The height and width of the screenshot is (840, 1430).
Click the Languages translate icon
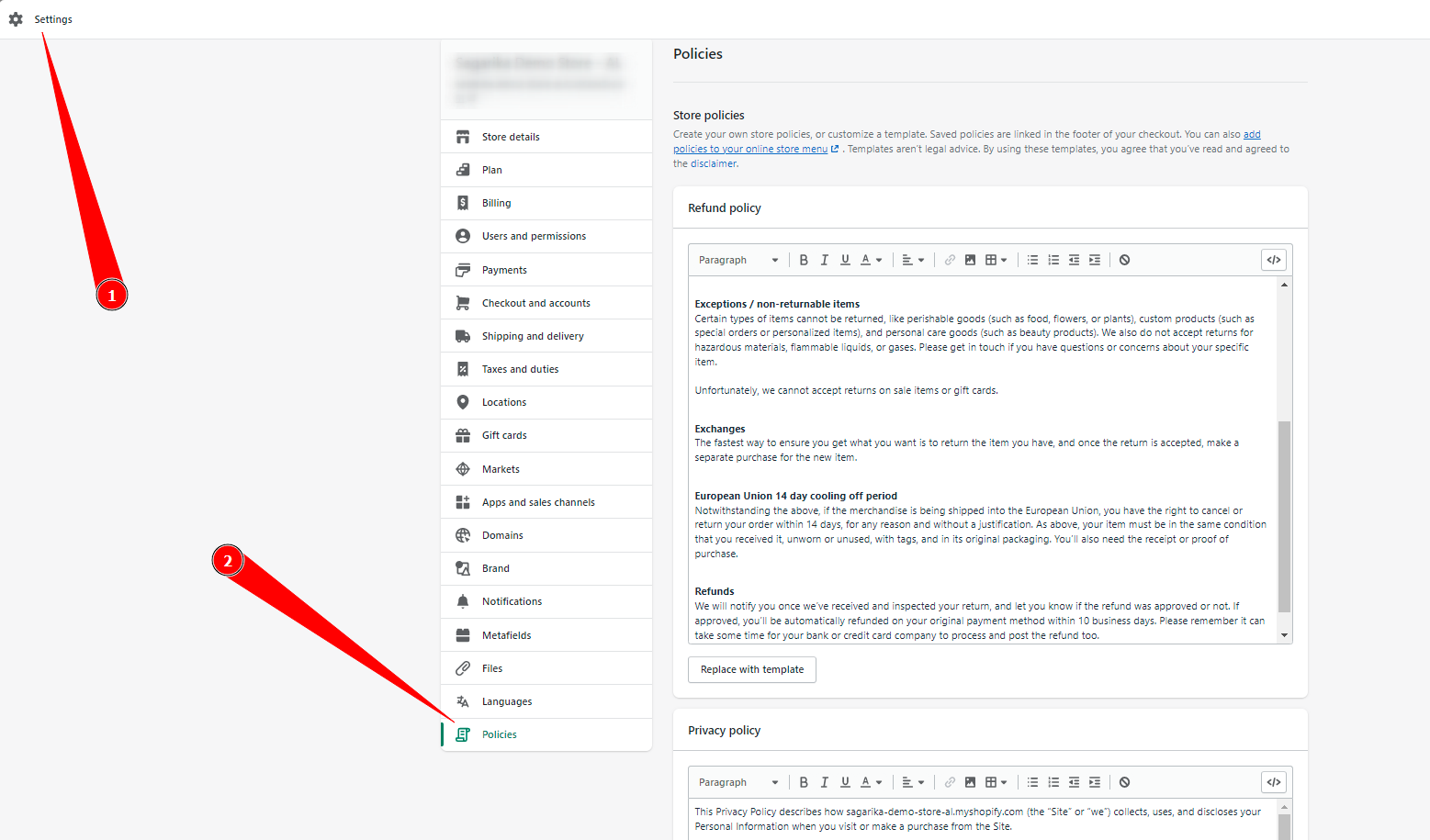(x=463, y=701)
